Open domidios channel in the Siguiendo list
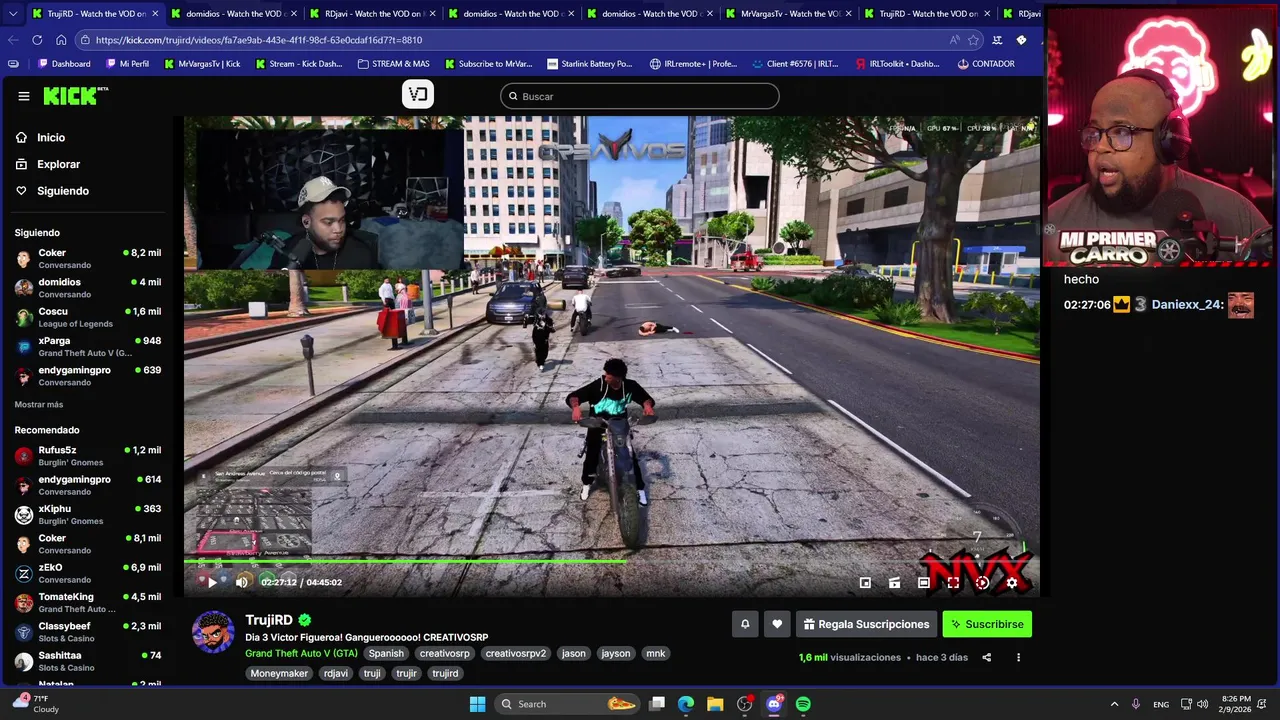 88,288
